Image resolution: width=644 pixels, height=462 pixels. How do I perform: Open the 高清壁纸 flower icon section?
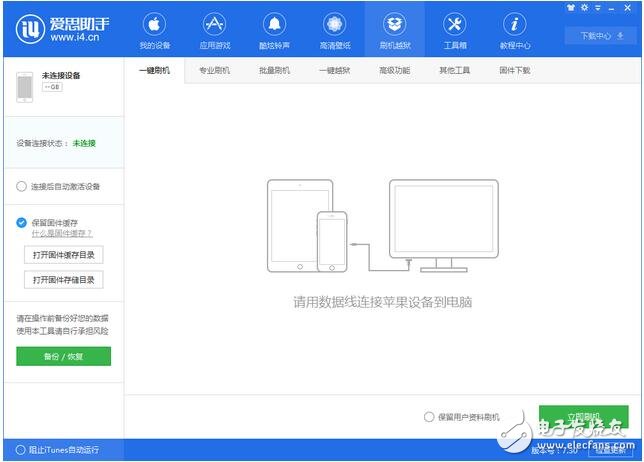(335, 31)
